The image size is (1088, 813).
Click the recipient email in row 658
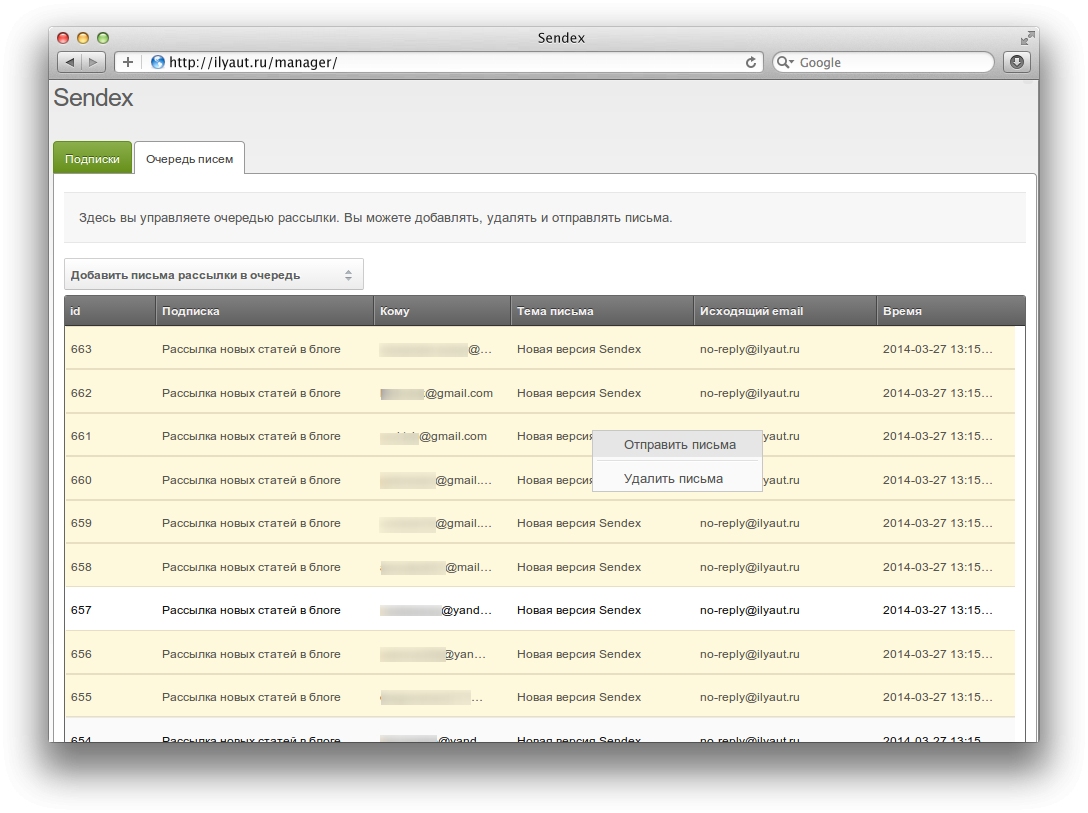tap(436, 567)
